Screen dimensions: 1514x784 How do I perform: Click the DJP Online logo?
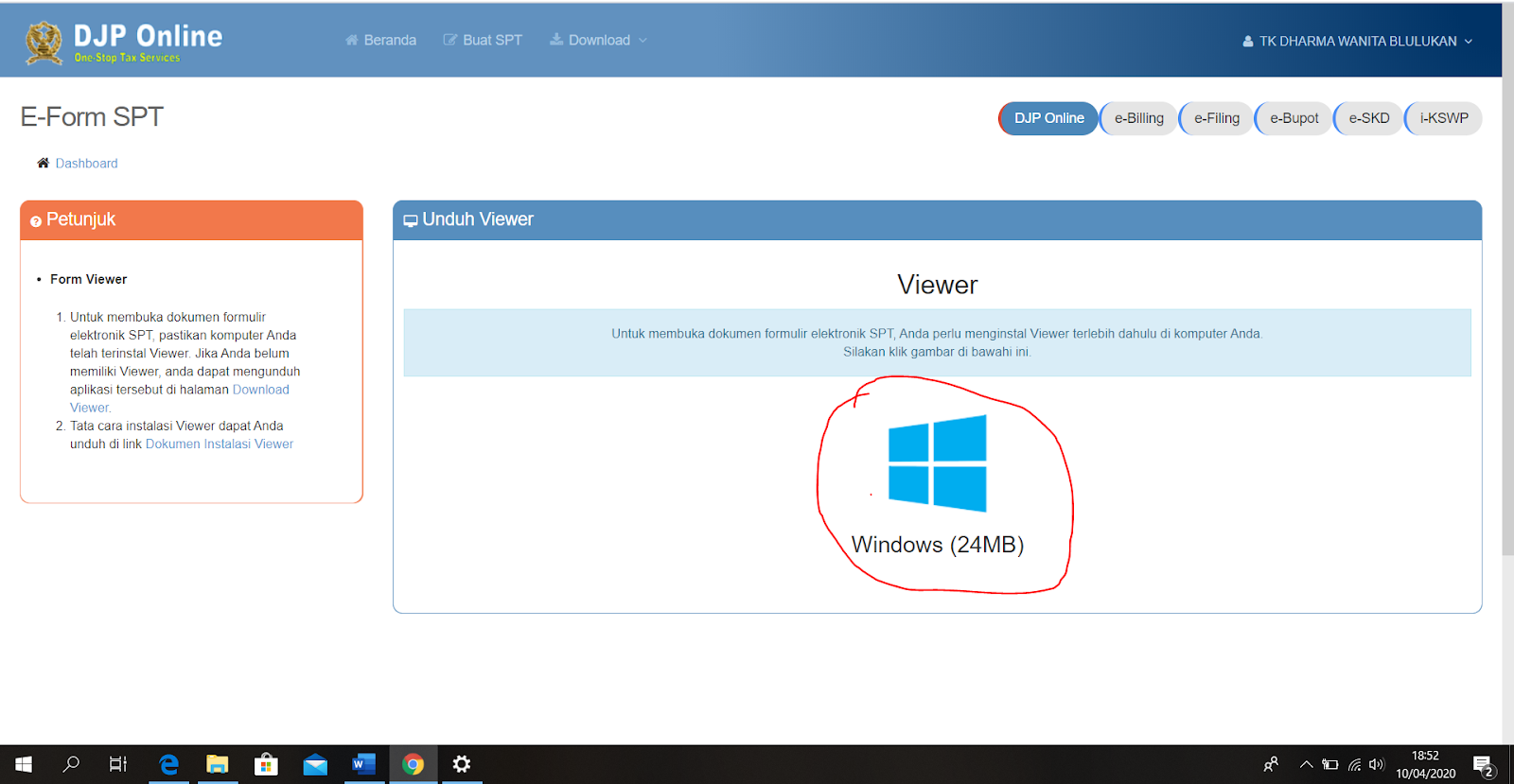pyautogui.click(x=123, y=42)
